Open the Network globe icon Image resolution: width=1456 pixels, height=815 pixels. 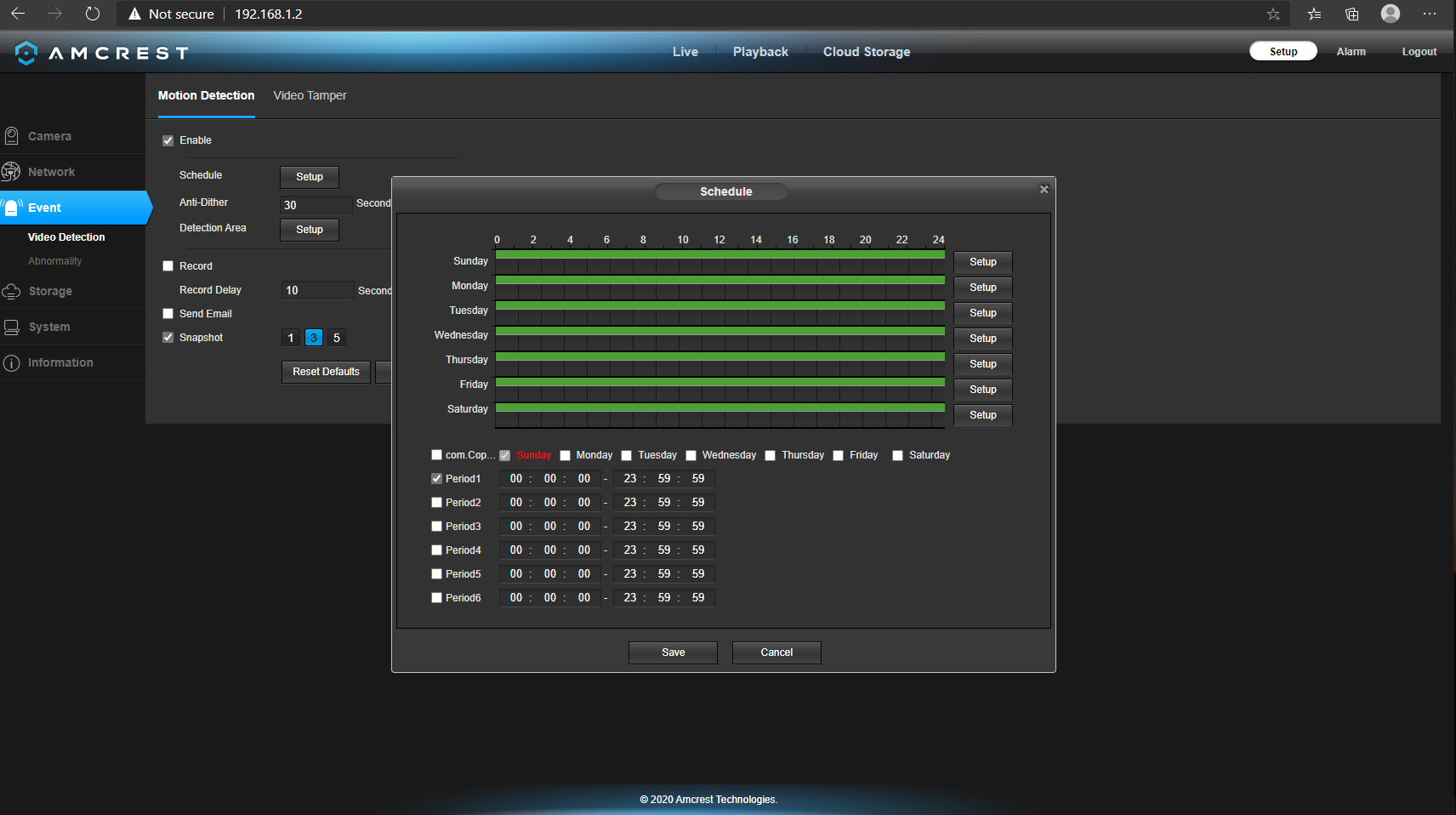[x=11, y=172]
